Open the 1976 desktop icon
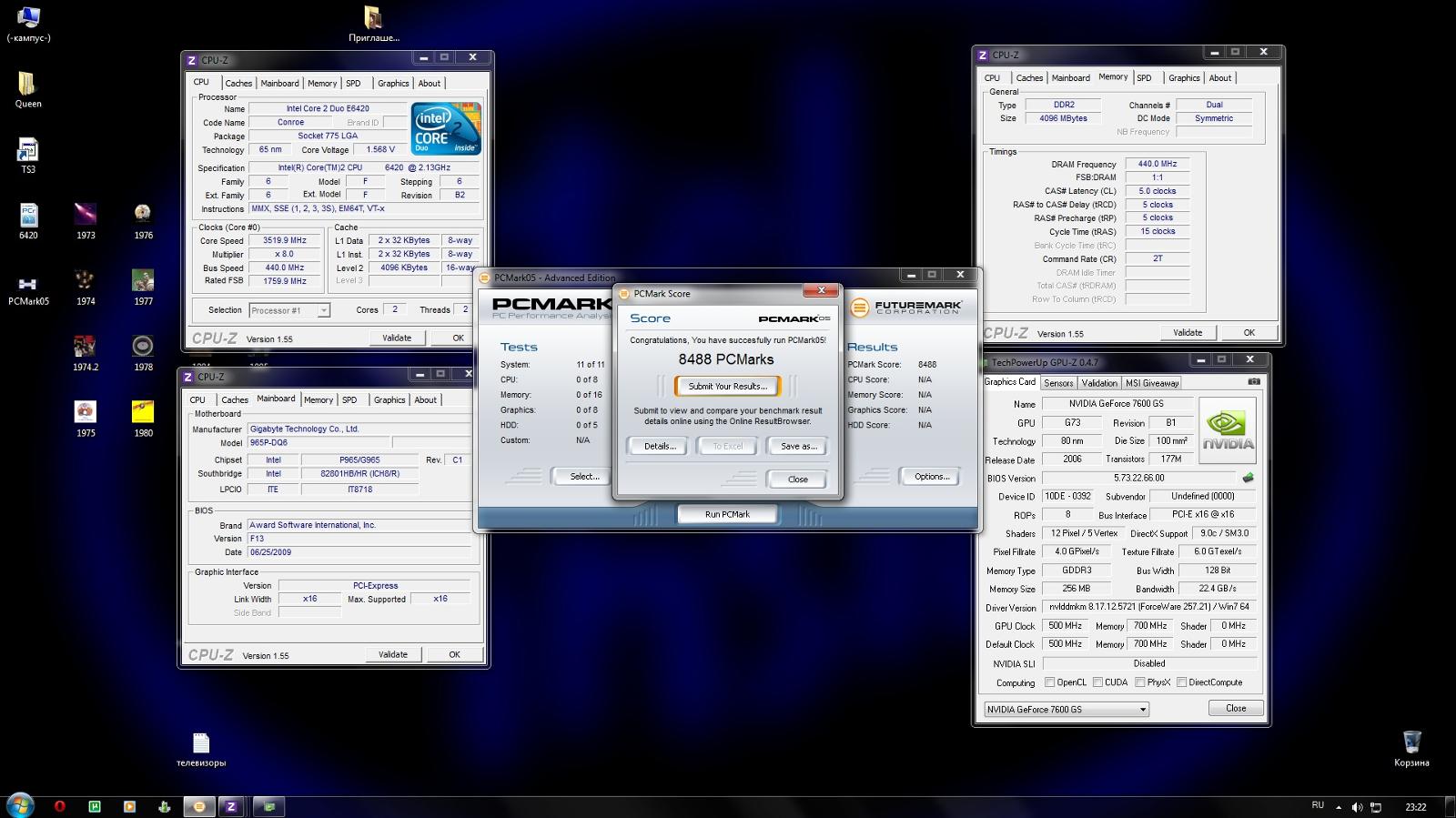 143,220
